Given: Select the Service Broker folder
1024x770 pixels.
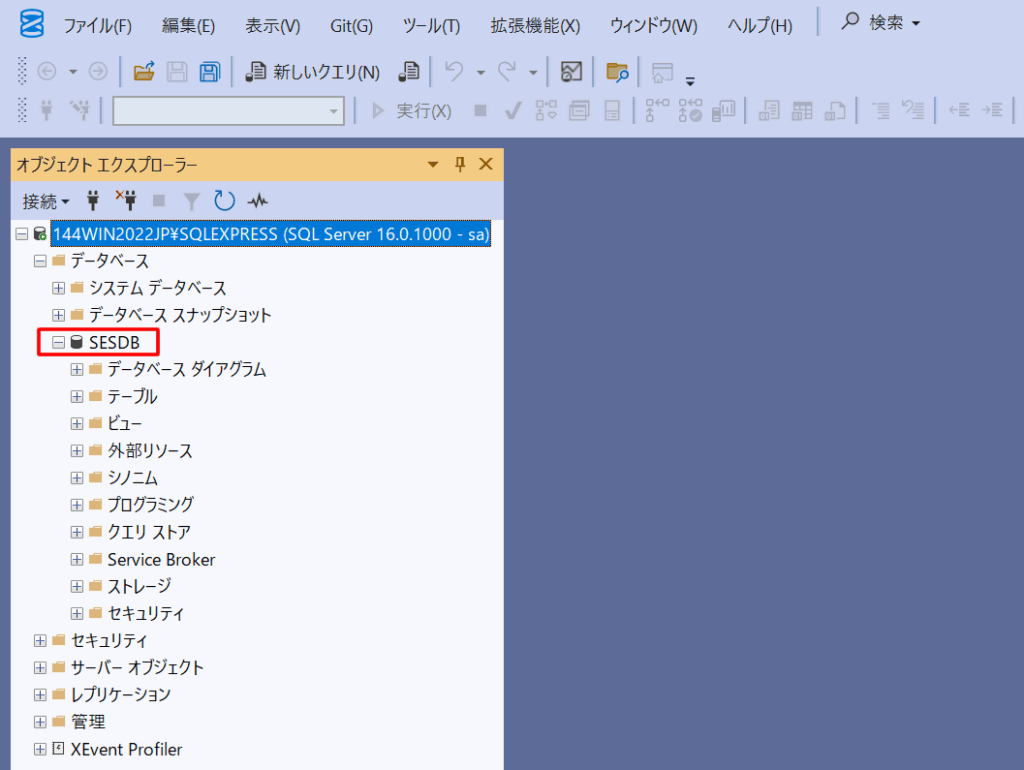Looking at the screenshot, I should [161, 560].
